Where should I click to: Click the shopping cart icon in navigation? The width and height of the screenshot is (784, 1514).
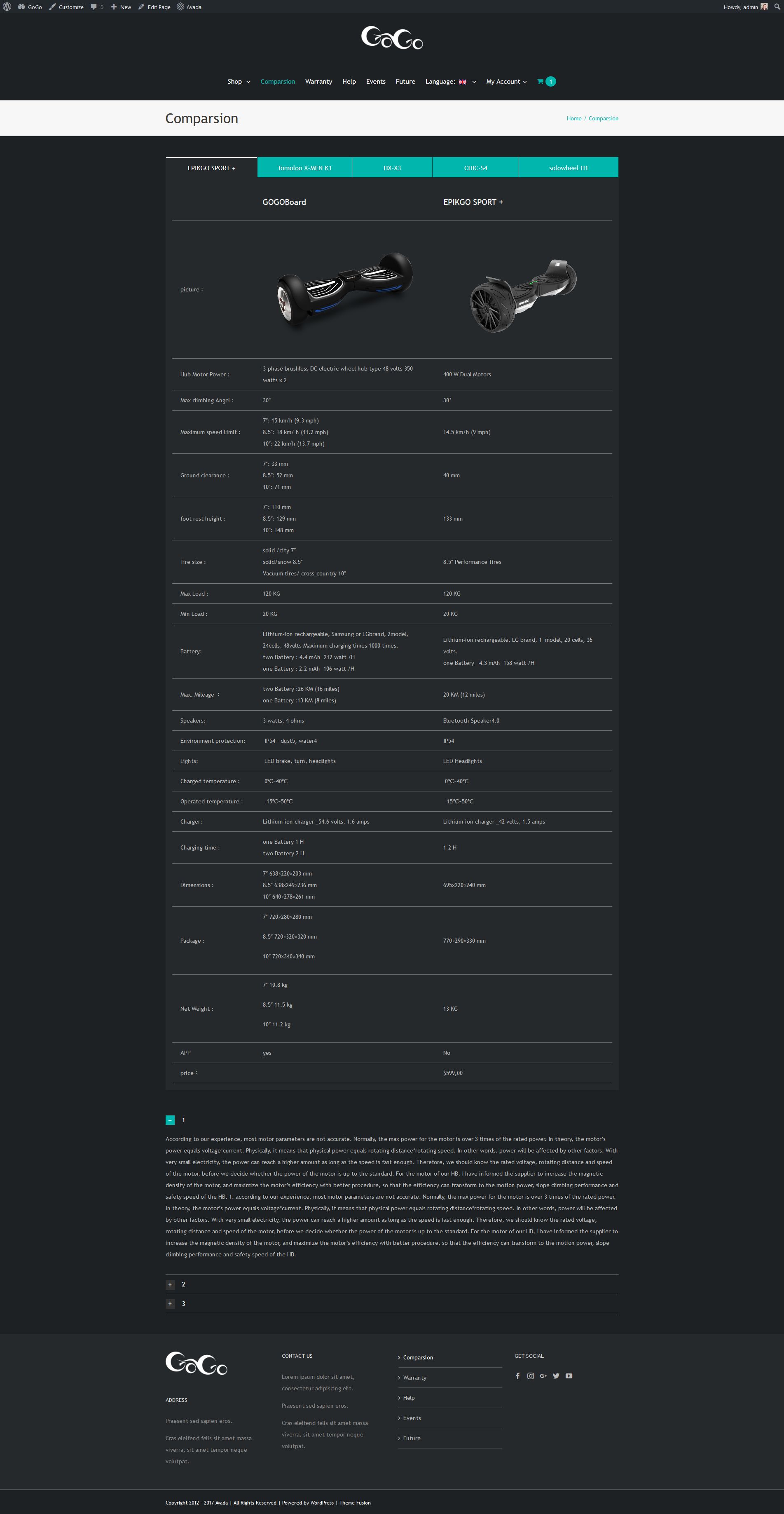click(x=540, y=82)
